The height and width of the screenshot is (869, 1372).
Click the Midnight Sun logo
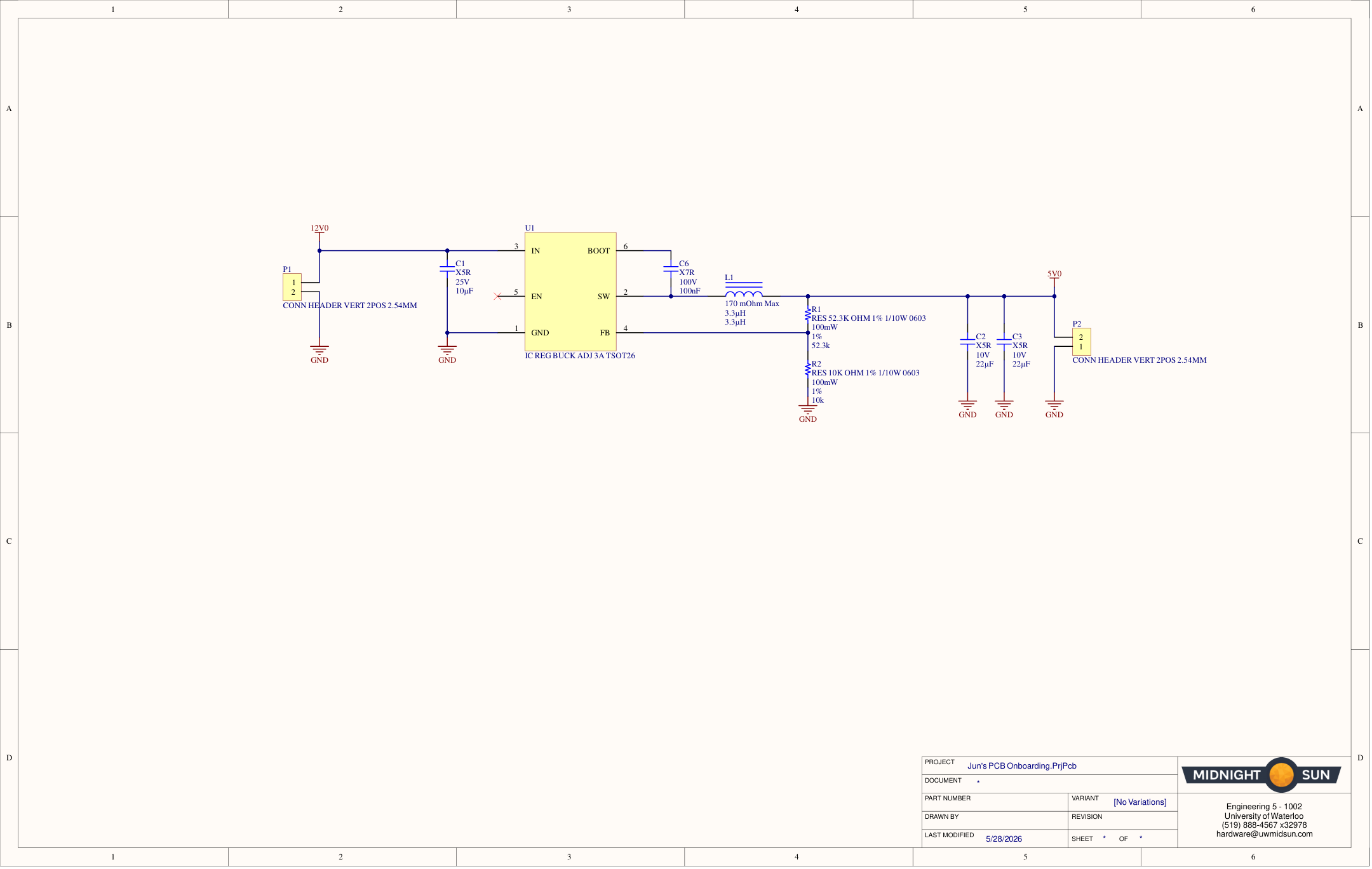[1262, 775]
